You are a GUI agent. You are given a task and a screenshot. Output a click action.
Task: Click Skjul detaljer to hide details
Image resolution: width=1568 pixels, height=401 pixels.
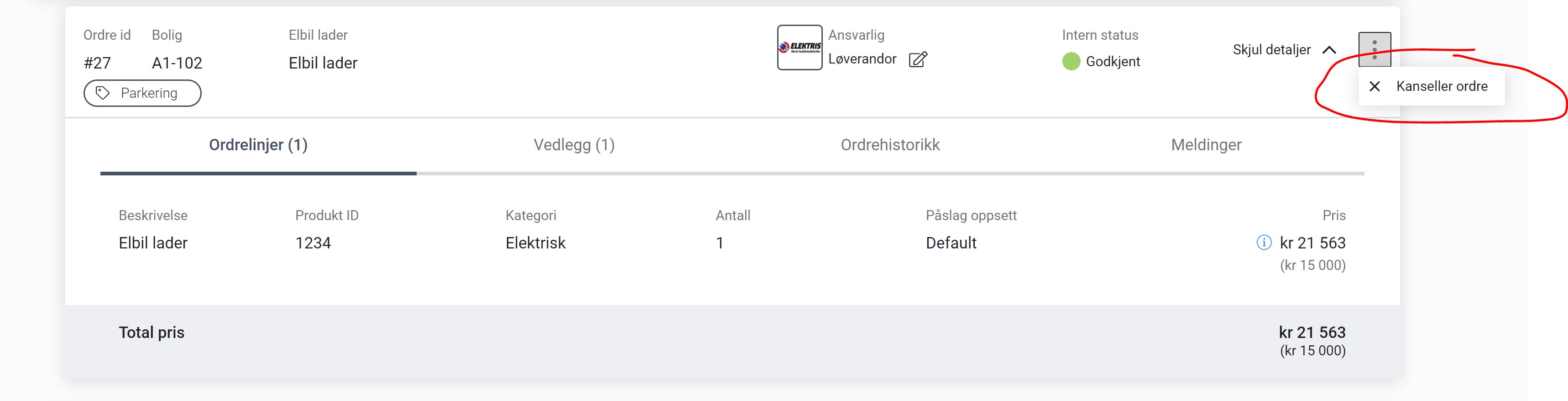tap(1271, 50)
